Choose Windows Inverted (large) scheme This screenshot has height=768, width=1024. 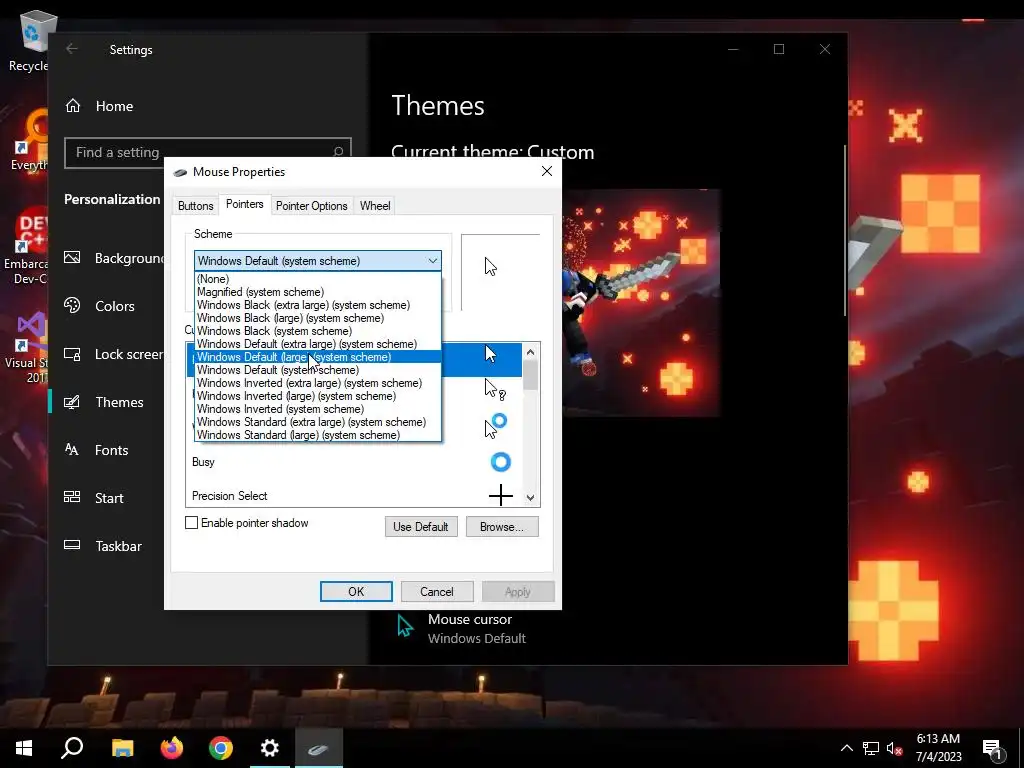[x=318, y=396]
